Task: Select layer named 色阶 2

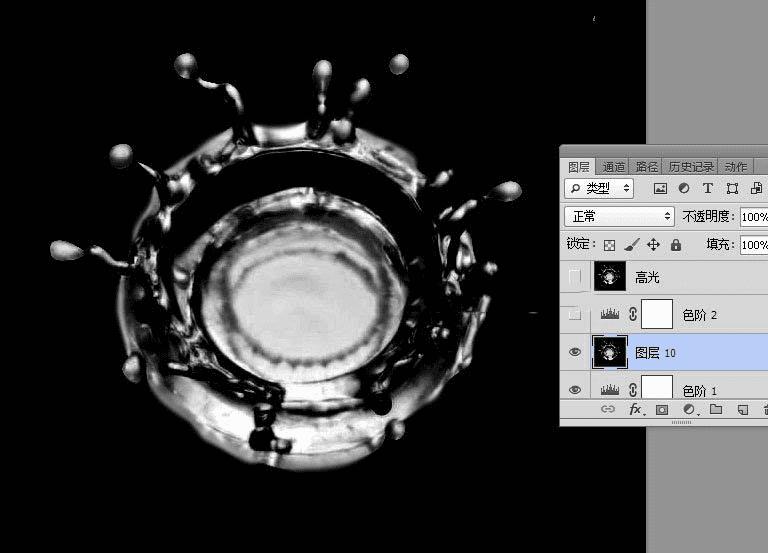Action: click(700, 315)
